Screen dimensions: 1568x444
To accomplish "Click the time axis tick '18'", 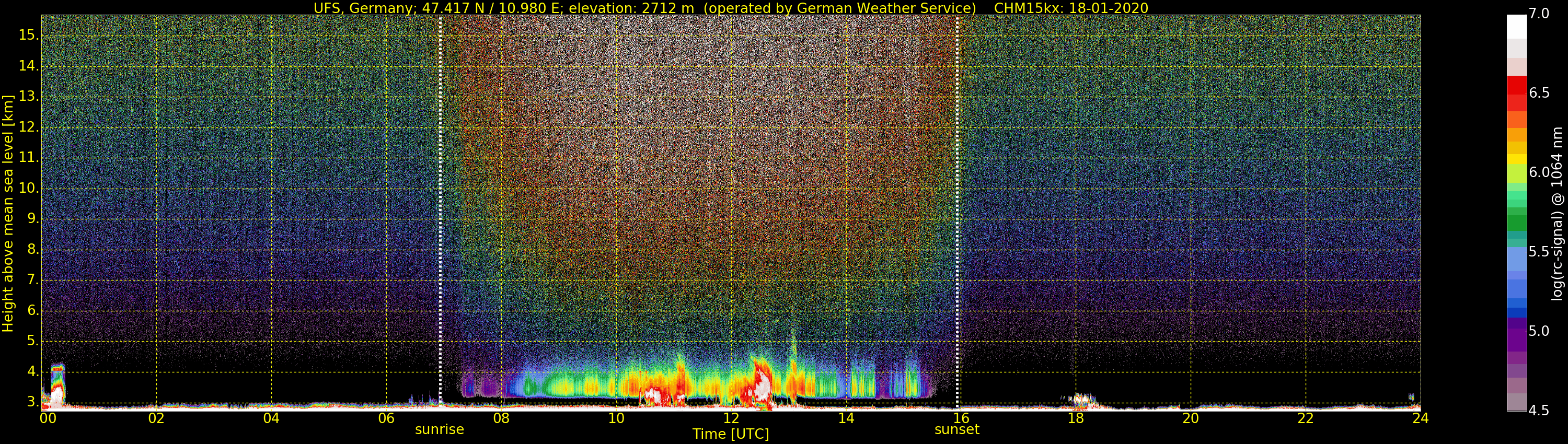I will pyautogui.click(x=1076, y=418).
